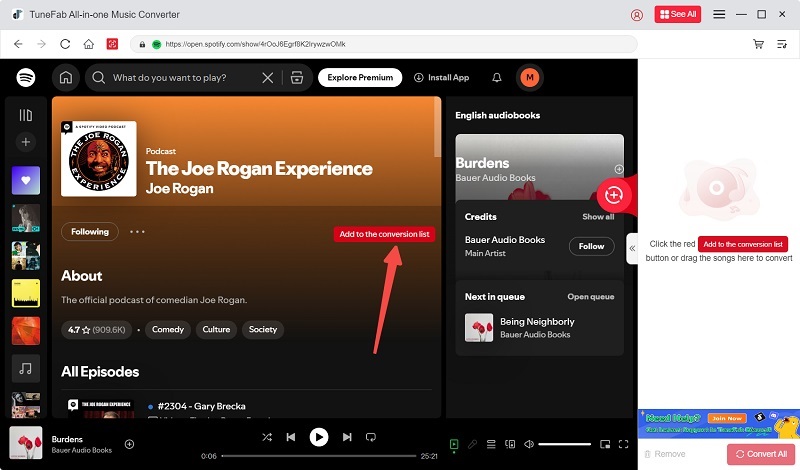Click Install App link
The image size is (800, 470).
(x=441, y=78)
